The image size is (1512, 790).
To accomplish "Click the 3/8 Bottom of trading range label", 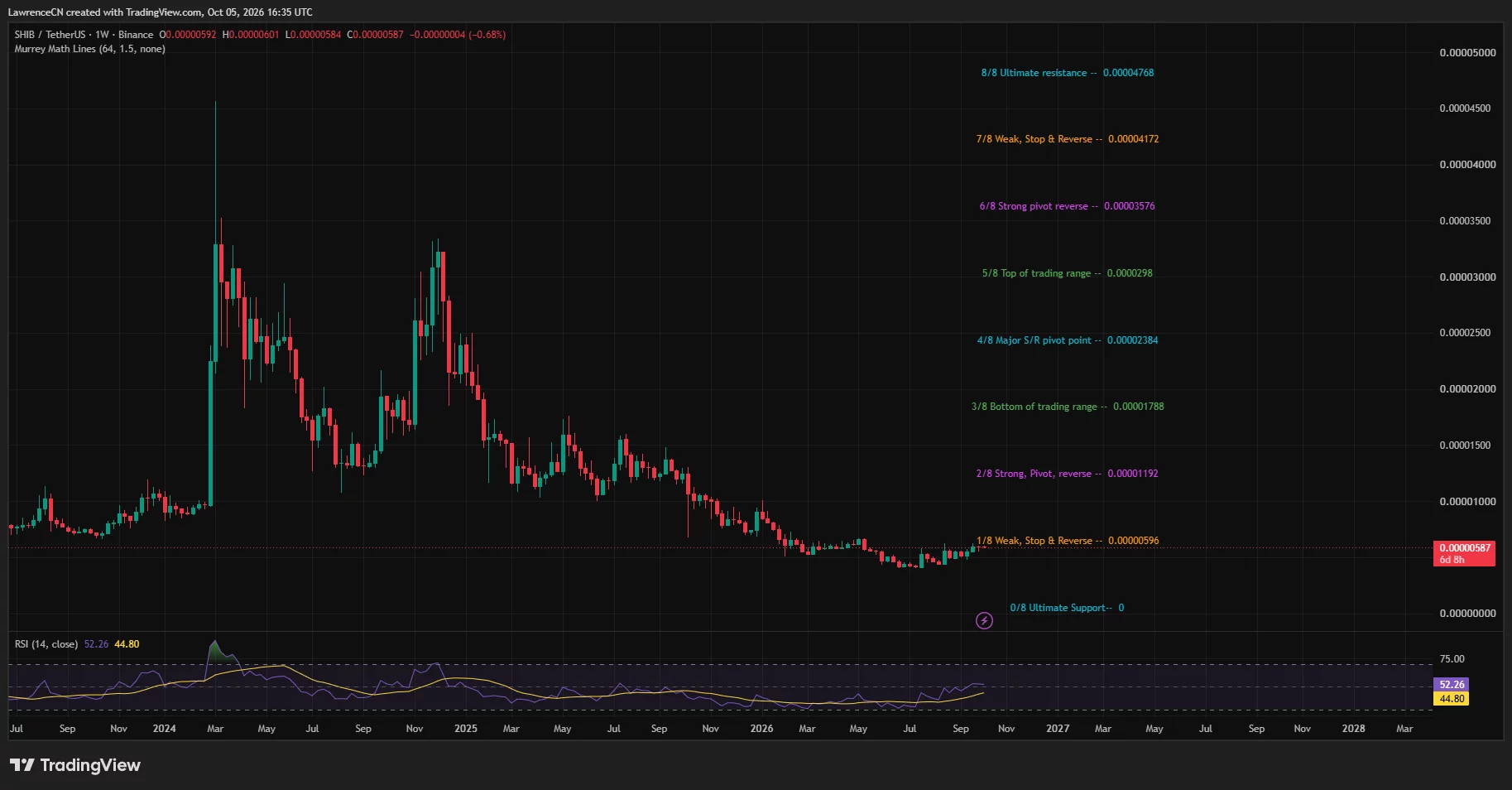I will (x=1068, y=407).
